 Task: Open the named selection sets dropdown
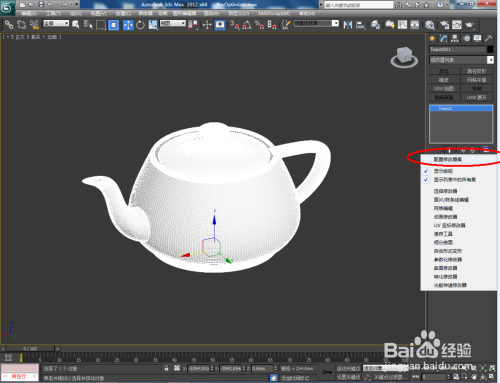pos(316,23)
